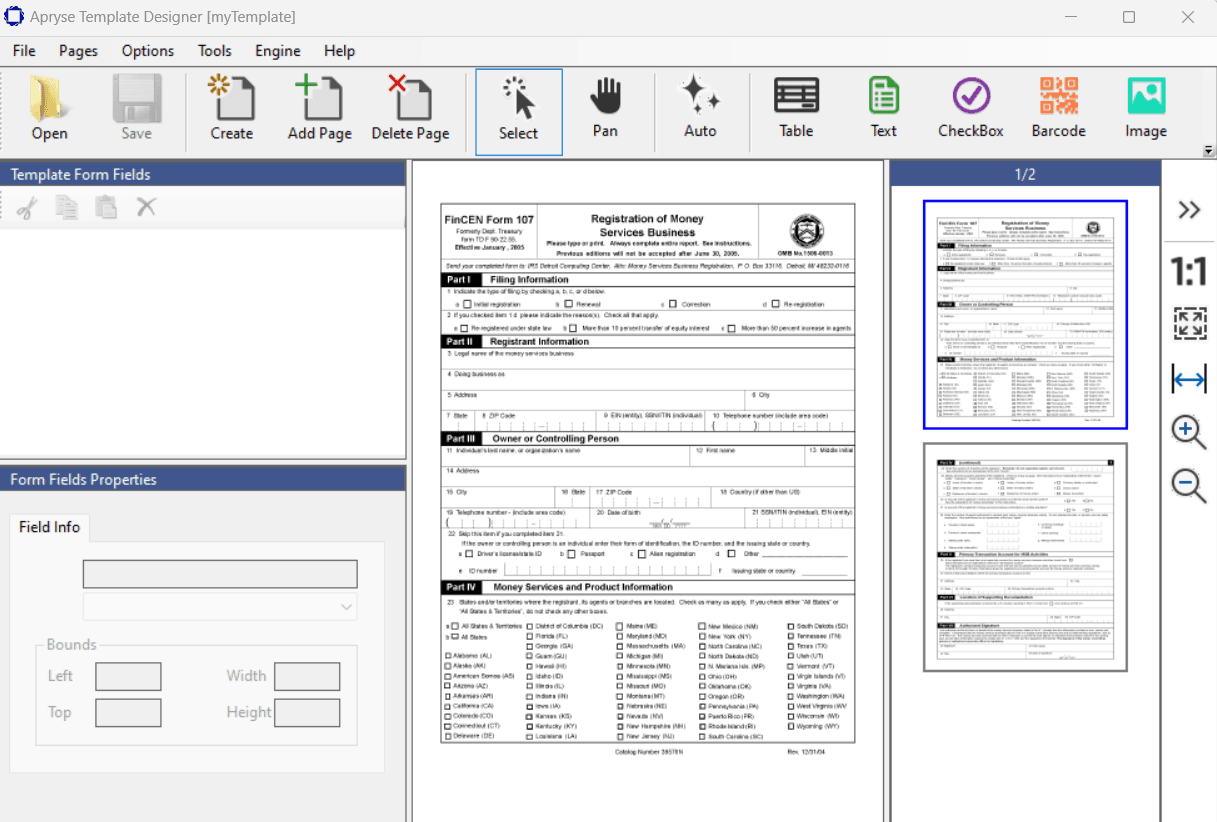Select the Image field tool
The width and height of the screenshot is (1217, 822).
tap(1145, 110)
